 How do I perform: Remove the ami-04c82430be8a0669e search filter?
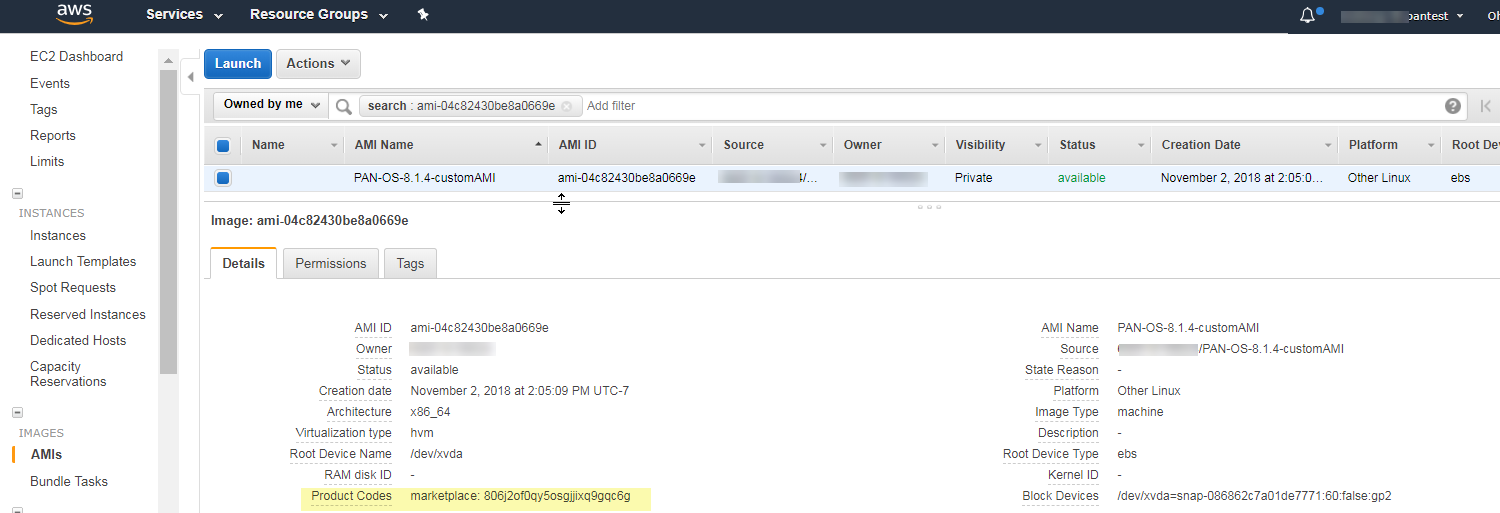567,106
